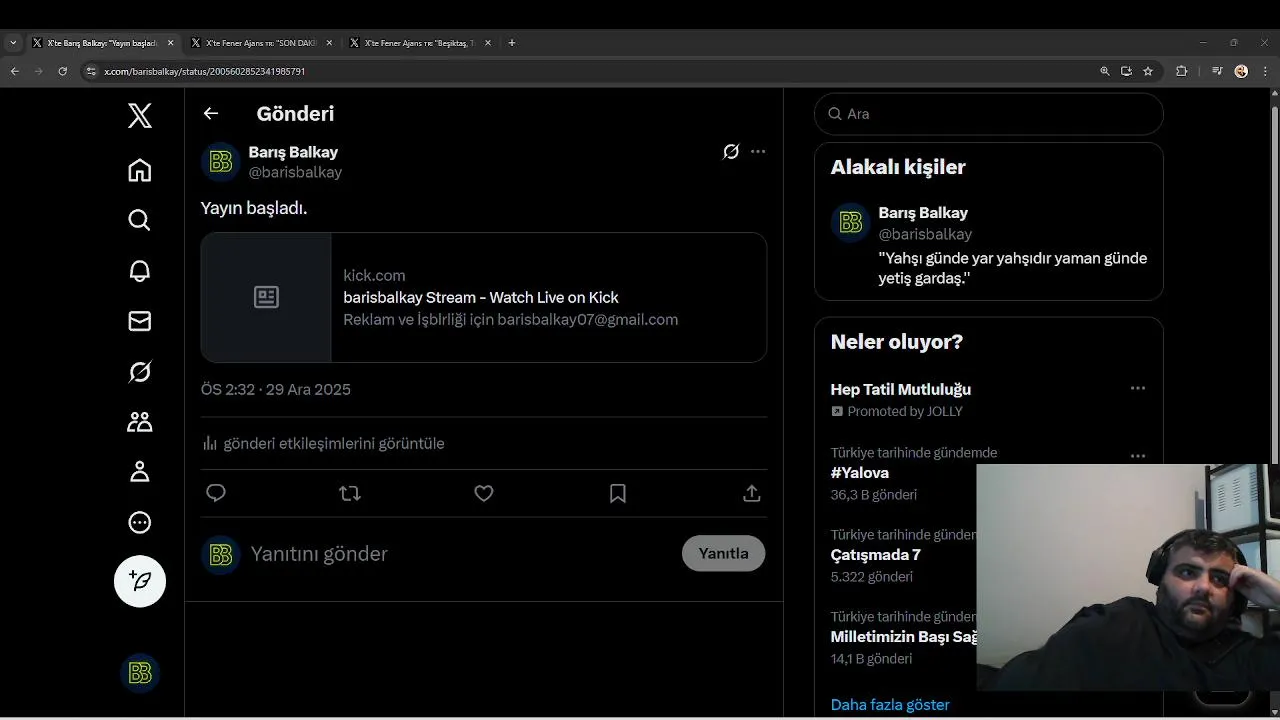Image resolution: width=1280 pixels, height=720 pixels.
Task: Open @barisbalkay handle under post author
Action: tap(295, 172)
